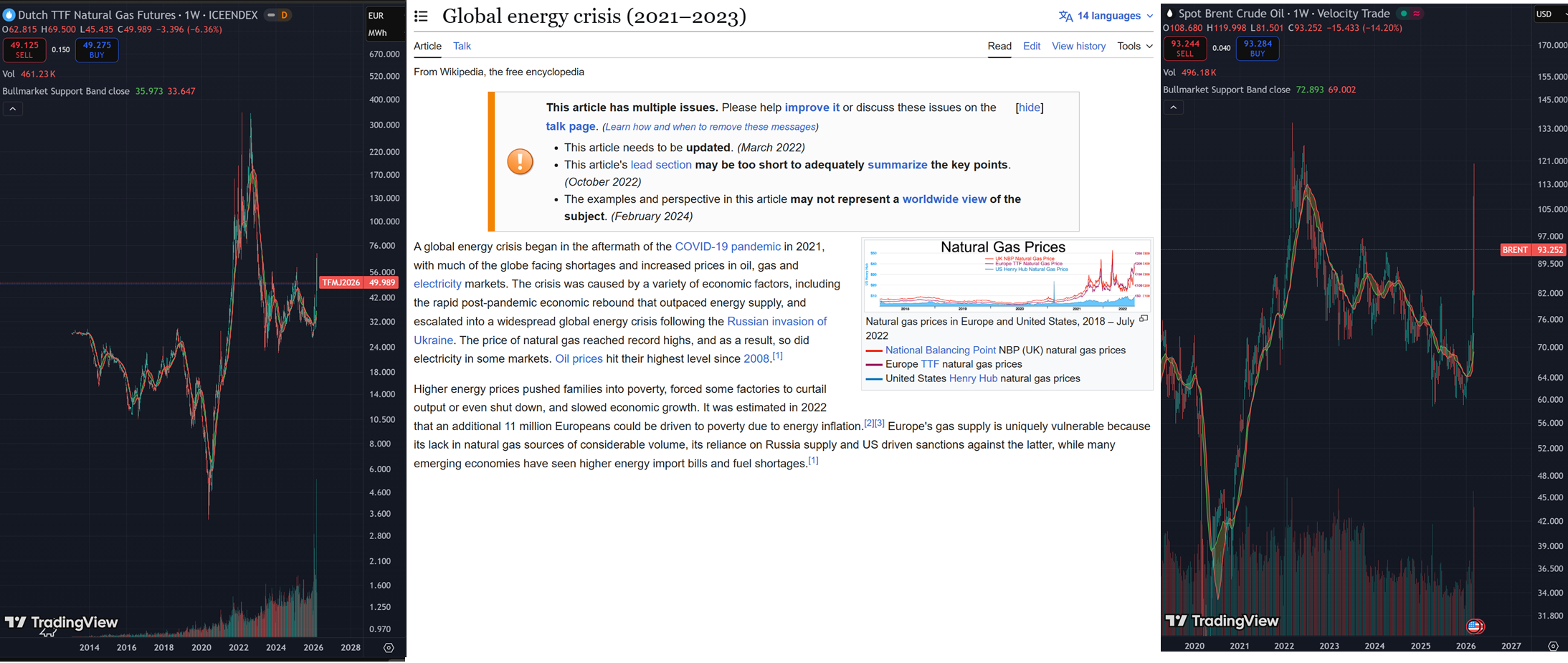The width and height of the screenshot is (1568, 663).
Task: Open 'Learn how and when to remove these messages'
Action: point(711,127)
